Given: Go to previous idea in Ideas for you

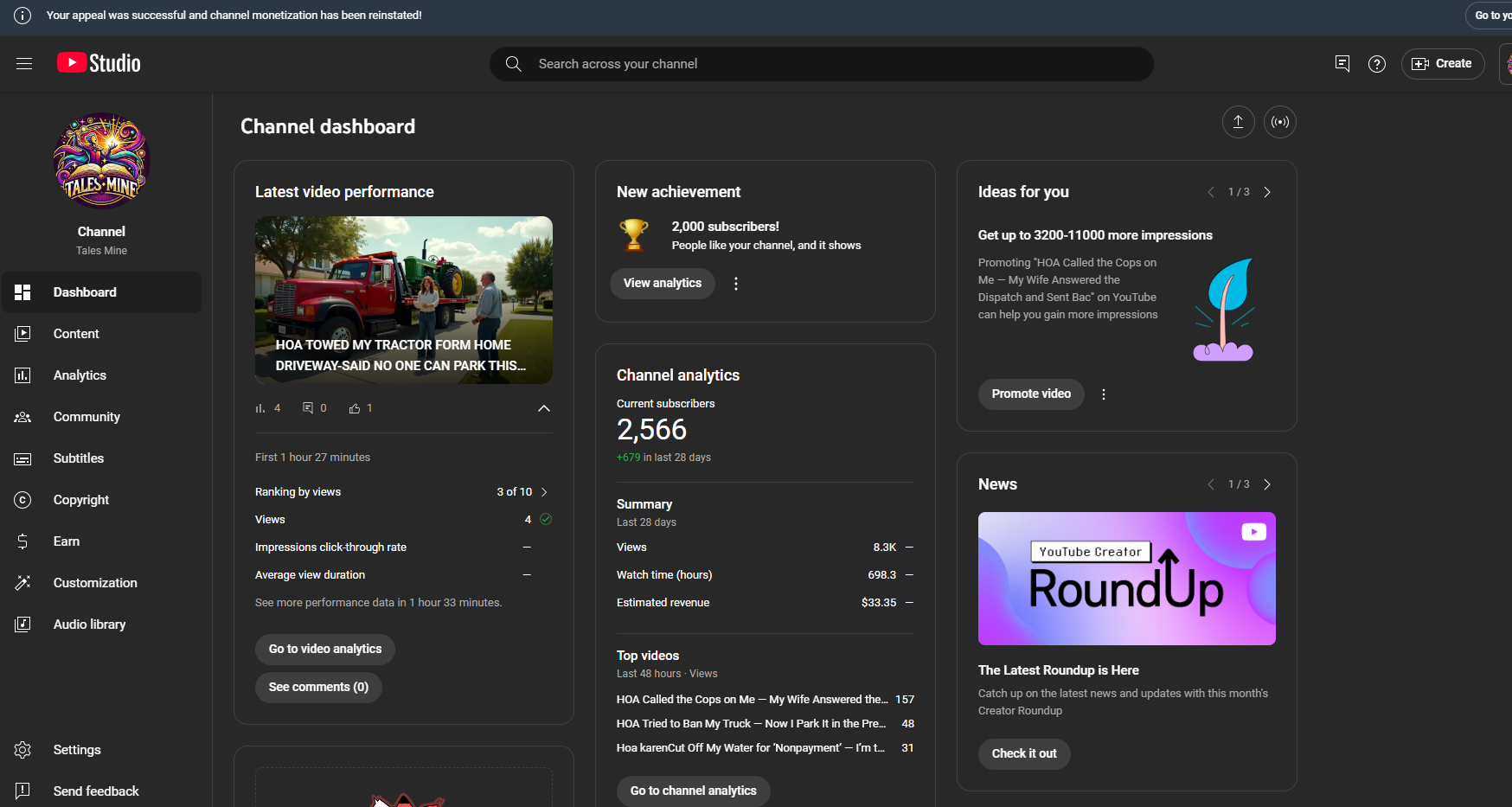Looking at the screenshot, I should [1211, 192].
